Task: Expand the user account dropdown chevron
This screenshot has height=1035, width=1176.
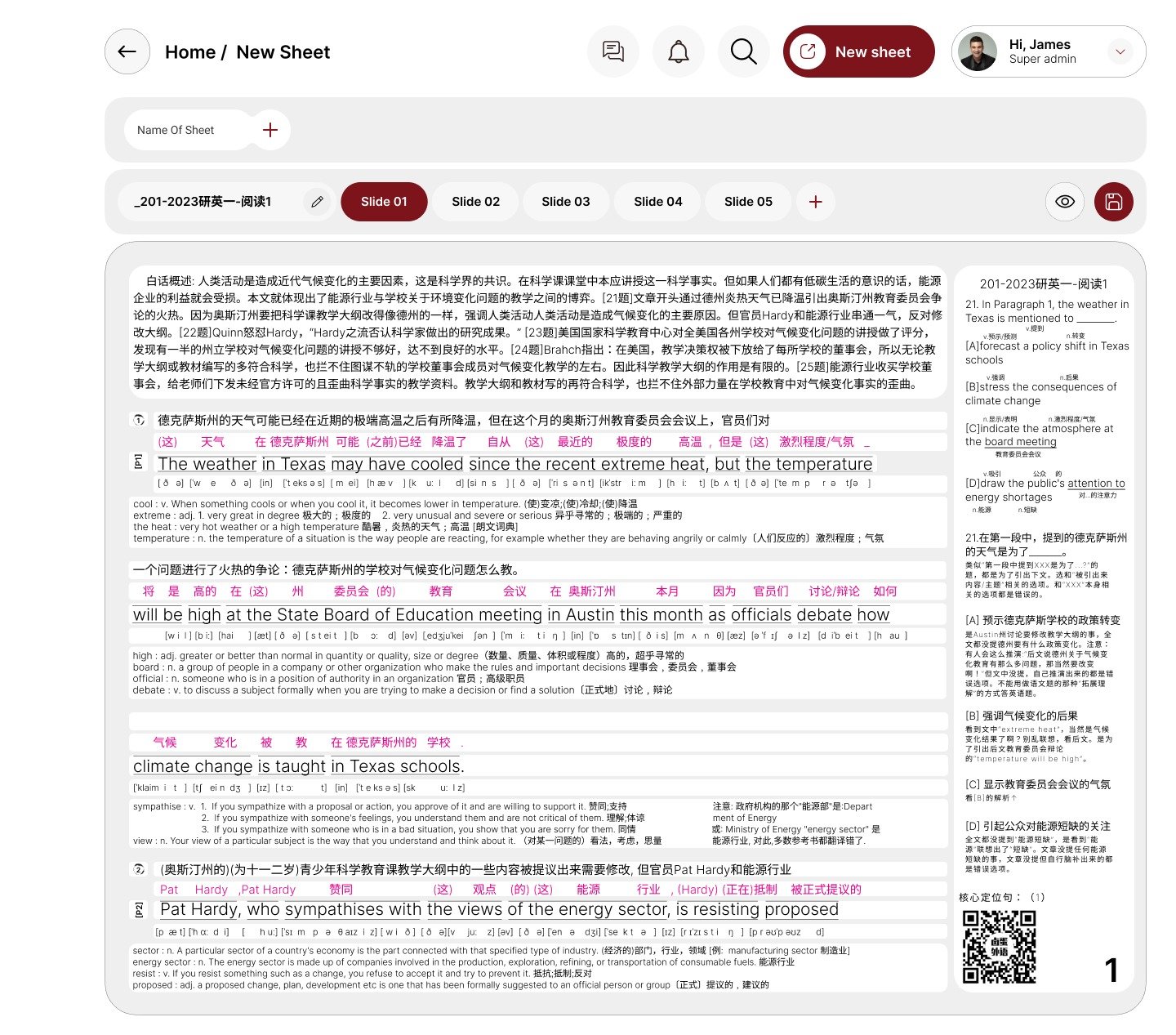Action: (x=1120, y=51)
